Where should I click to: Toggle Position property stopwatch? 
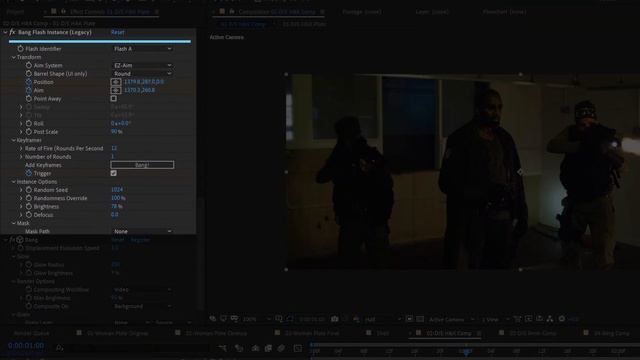click(29, 82)
